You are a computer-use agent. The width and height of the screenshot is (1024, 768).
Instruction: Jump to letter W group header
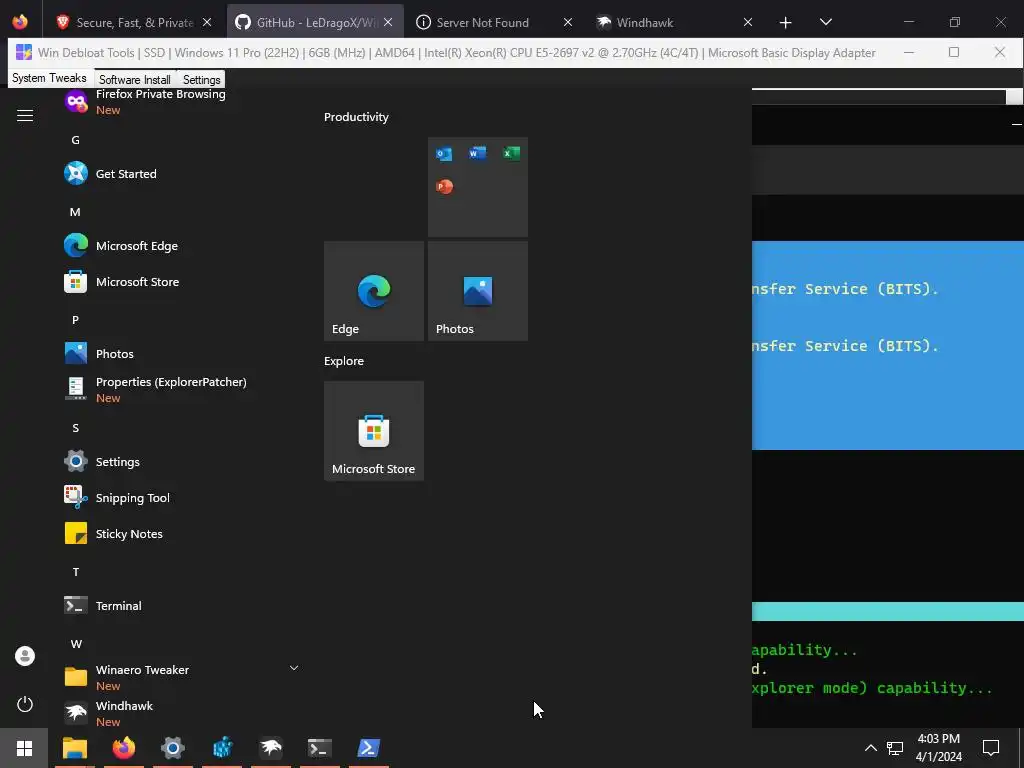coord(76,644)
